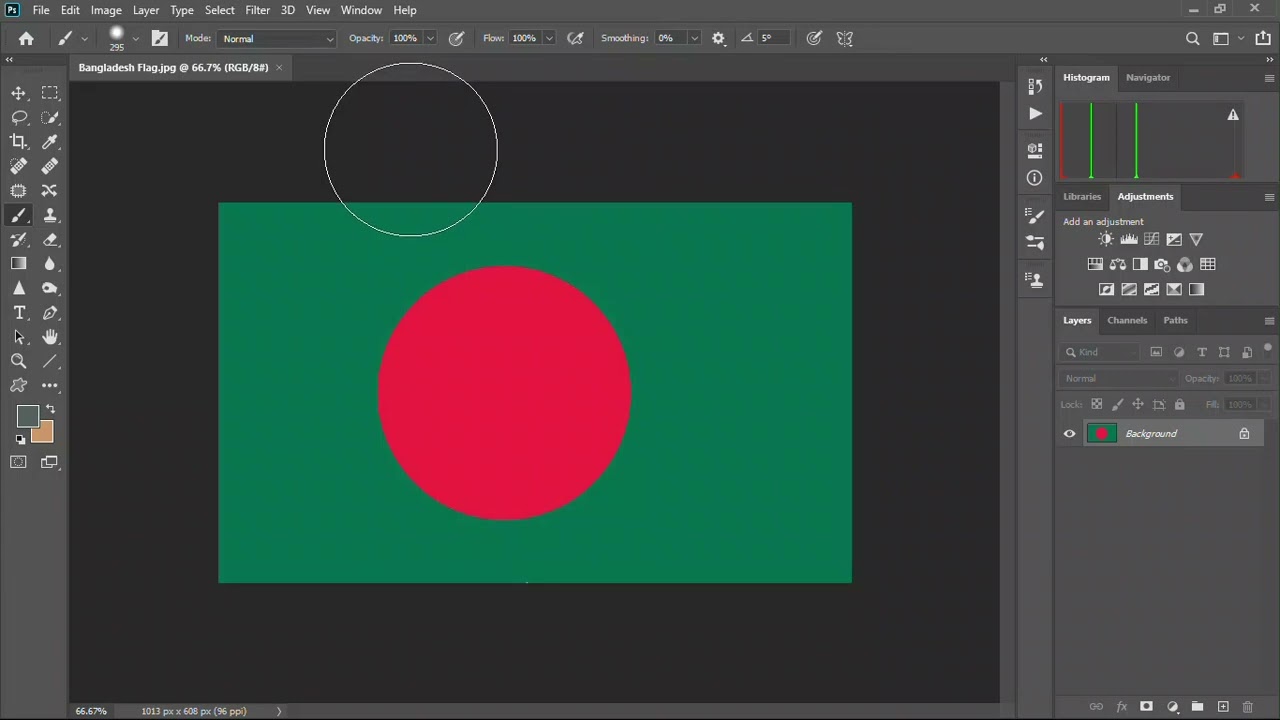This screenshot has width=1280, height=720.
Task: Click the delete layer trash button
Action: (1248, 707)
